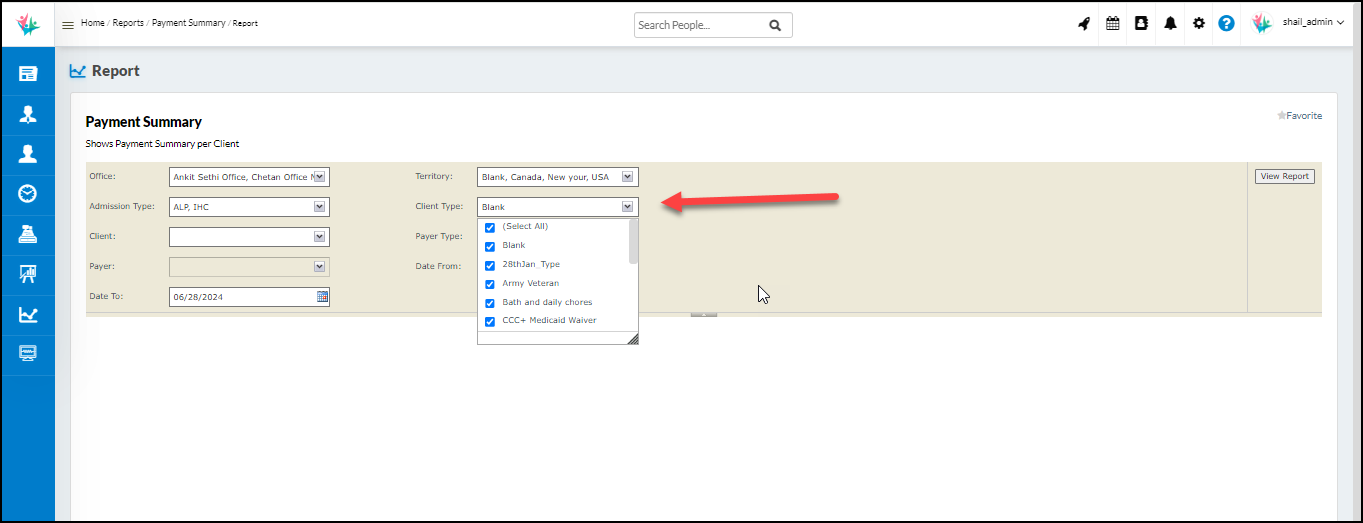
Task: Go to Reports in breadcrumb
Action: pyautogui.click(x=128, y=23)
